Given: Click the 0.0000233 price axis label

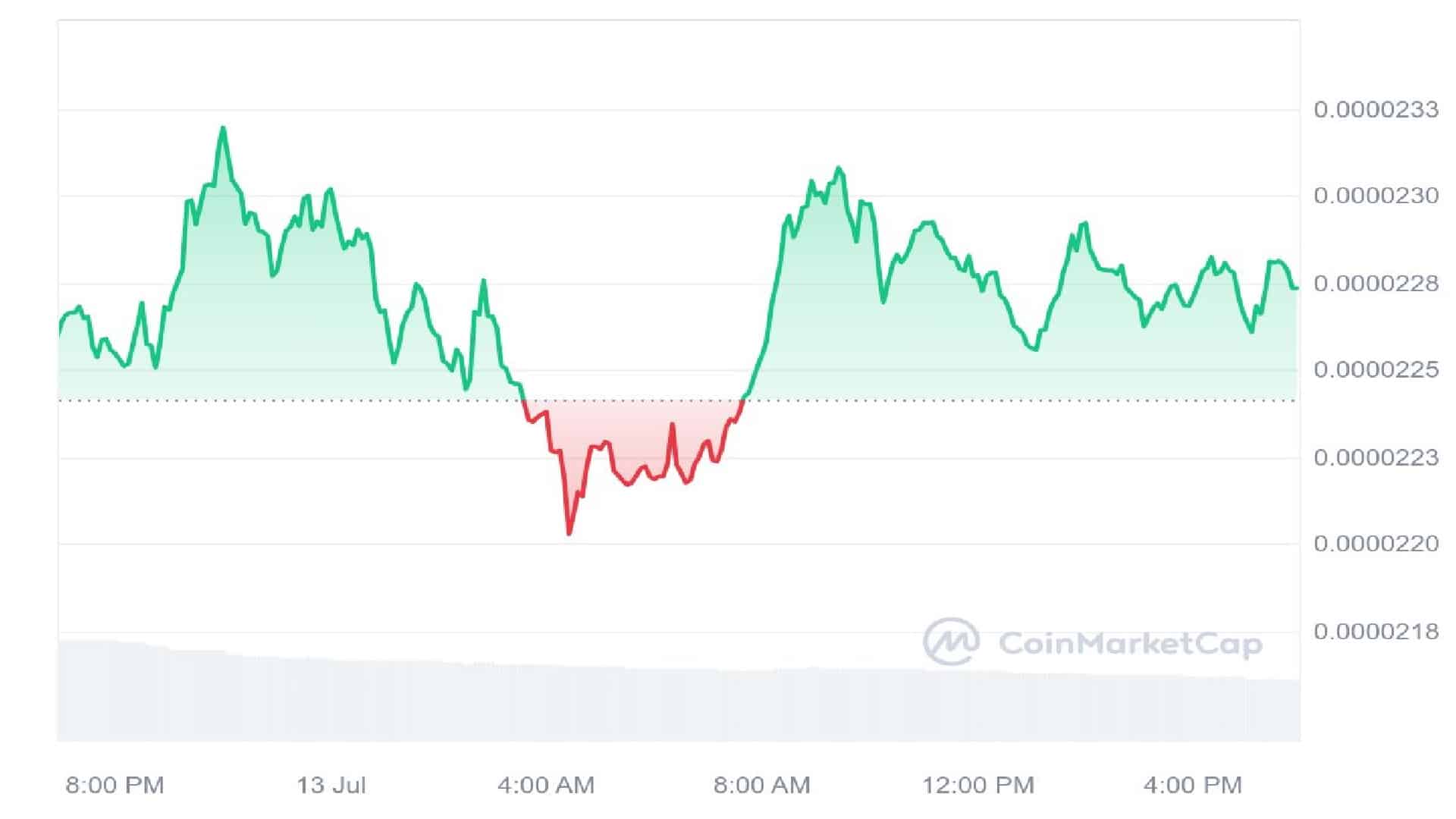Looking at the screenshot, I should point(1376,110).
